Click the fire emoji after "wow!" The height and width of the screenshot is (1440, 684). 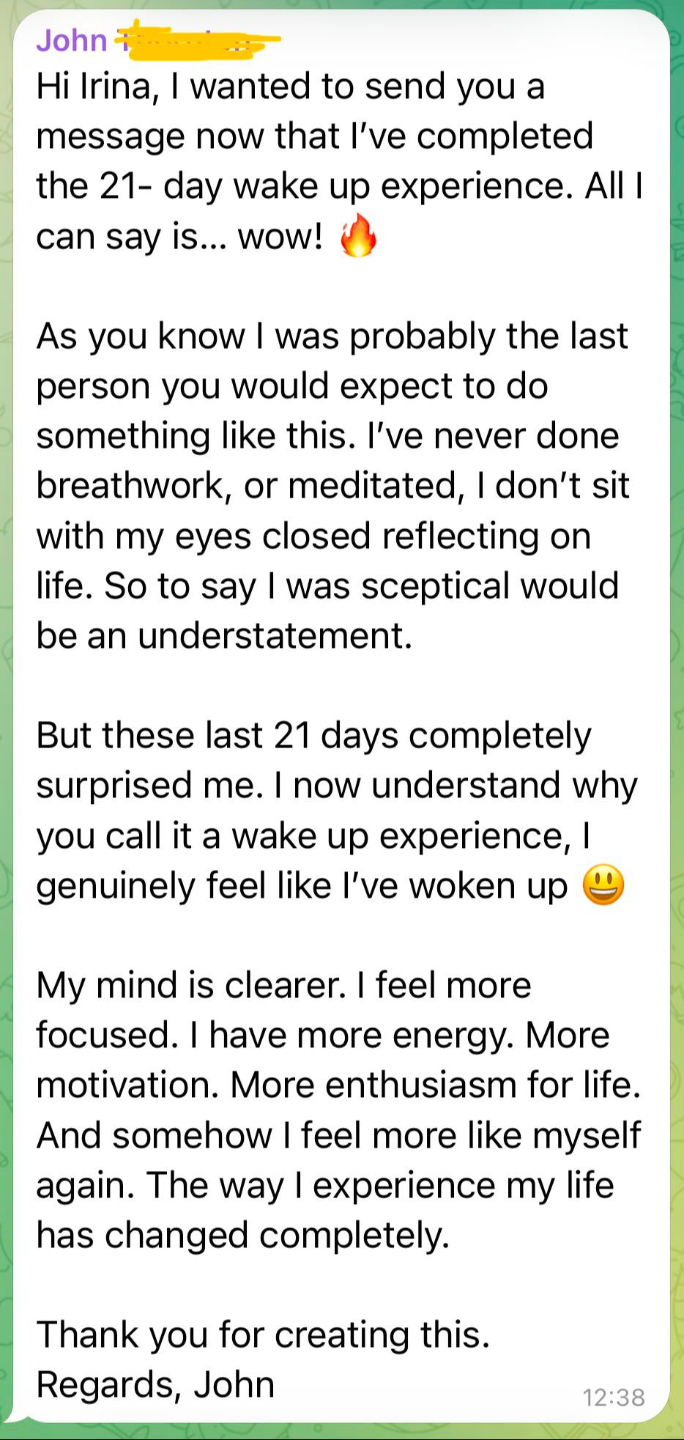pos(359,237)
